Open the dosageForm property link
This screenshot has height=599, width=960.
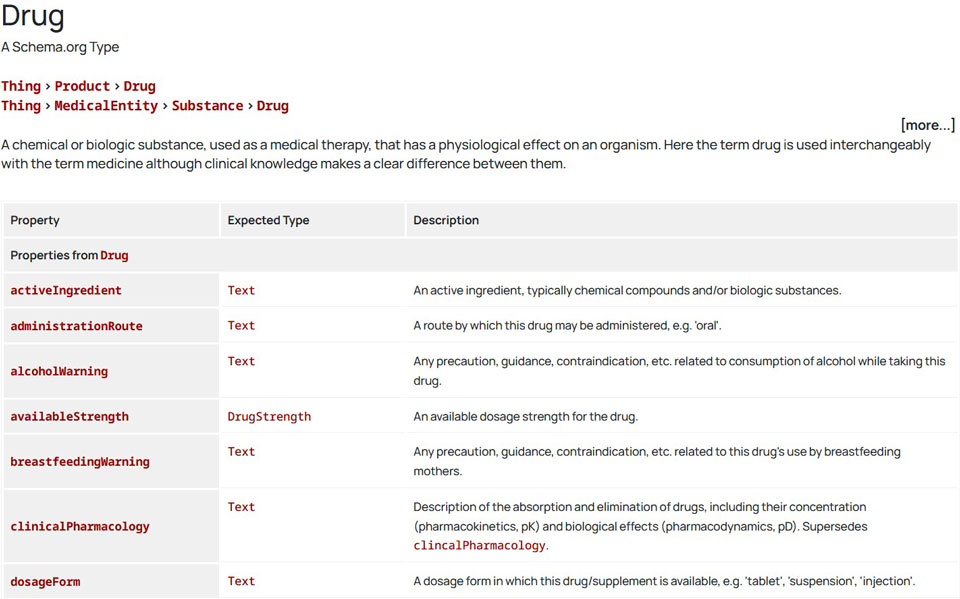click(x=45, y=582)
